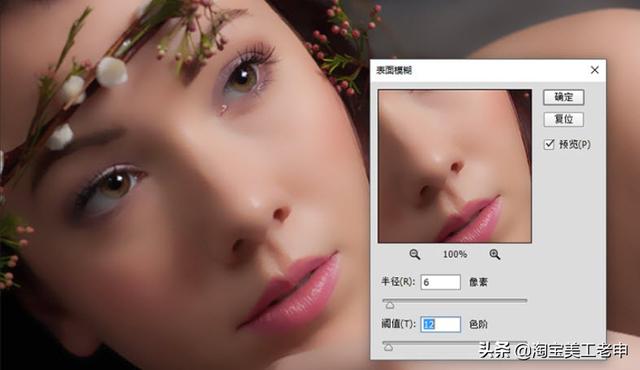Click the radius slider track
Viewport: 640px width, 370px height.
(455, 300)
